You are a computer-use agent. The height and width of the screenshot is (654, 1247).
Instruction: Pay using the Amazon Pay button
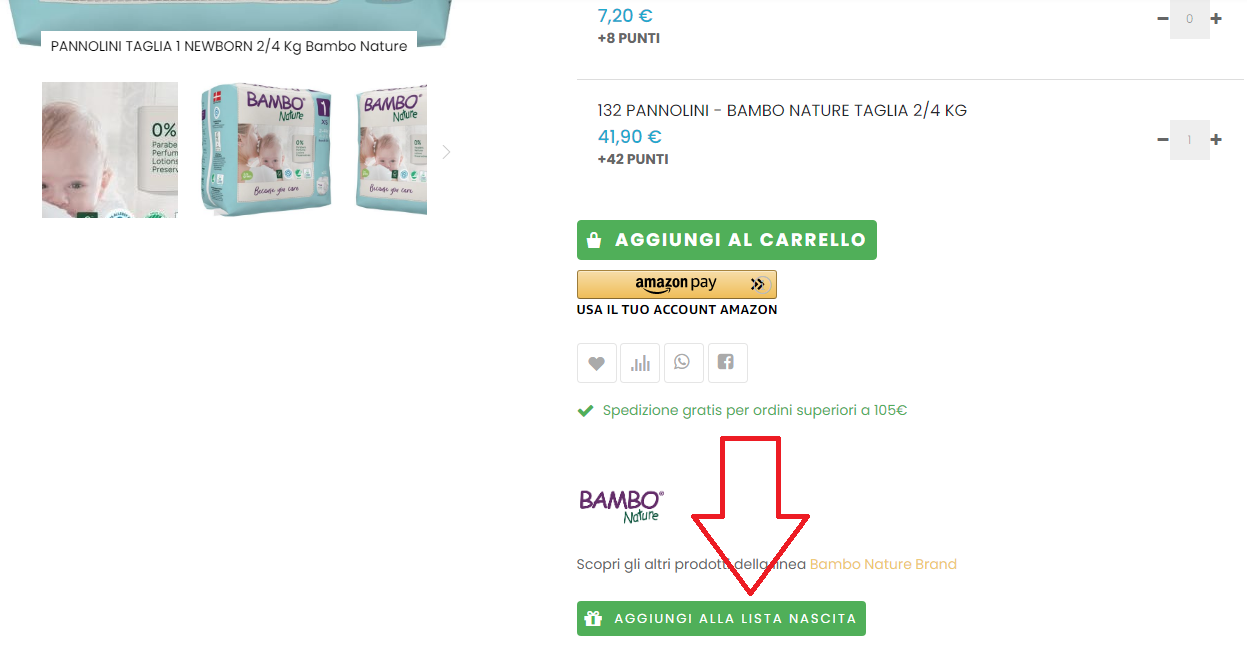tap(677, 284)
